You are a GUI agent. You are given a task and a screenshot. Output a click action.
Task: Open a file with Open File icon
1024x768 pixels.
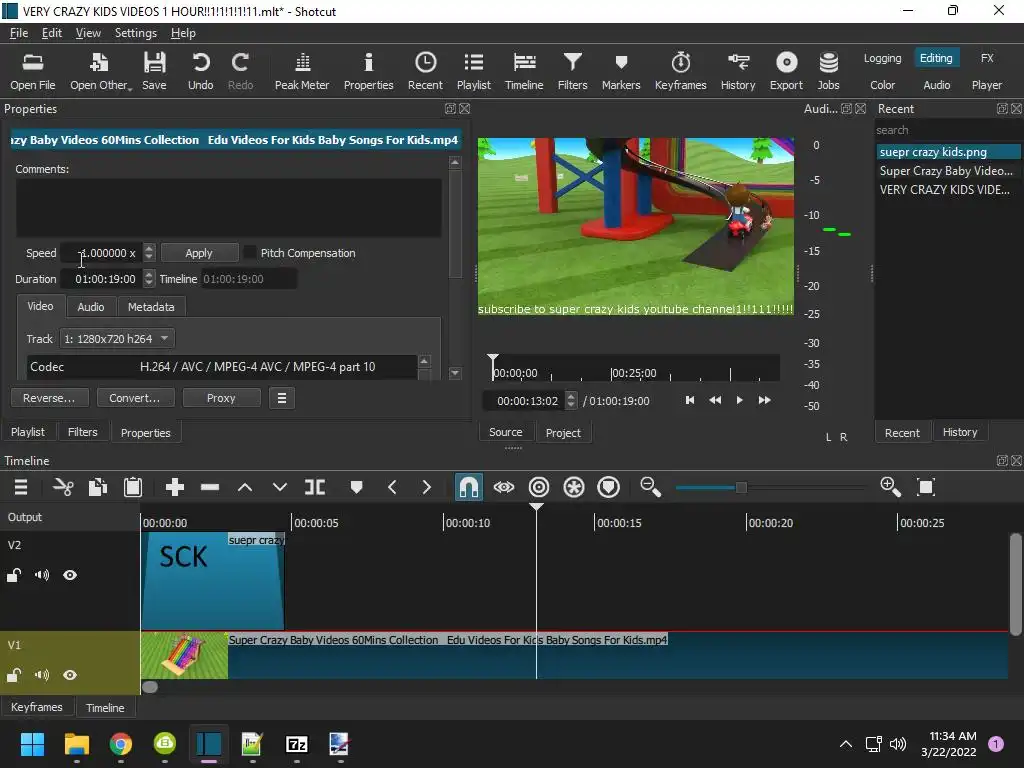pos(33,71)
